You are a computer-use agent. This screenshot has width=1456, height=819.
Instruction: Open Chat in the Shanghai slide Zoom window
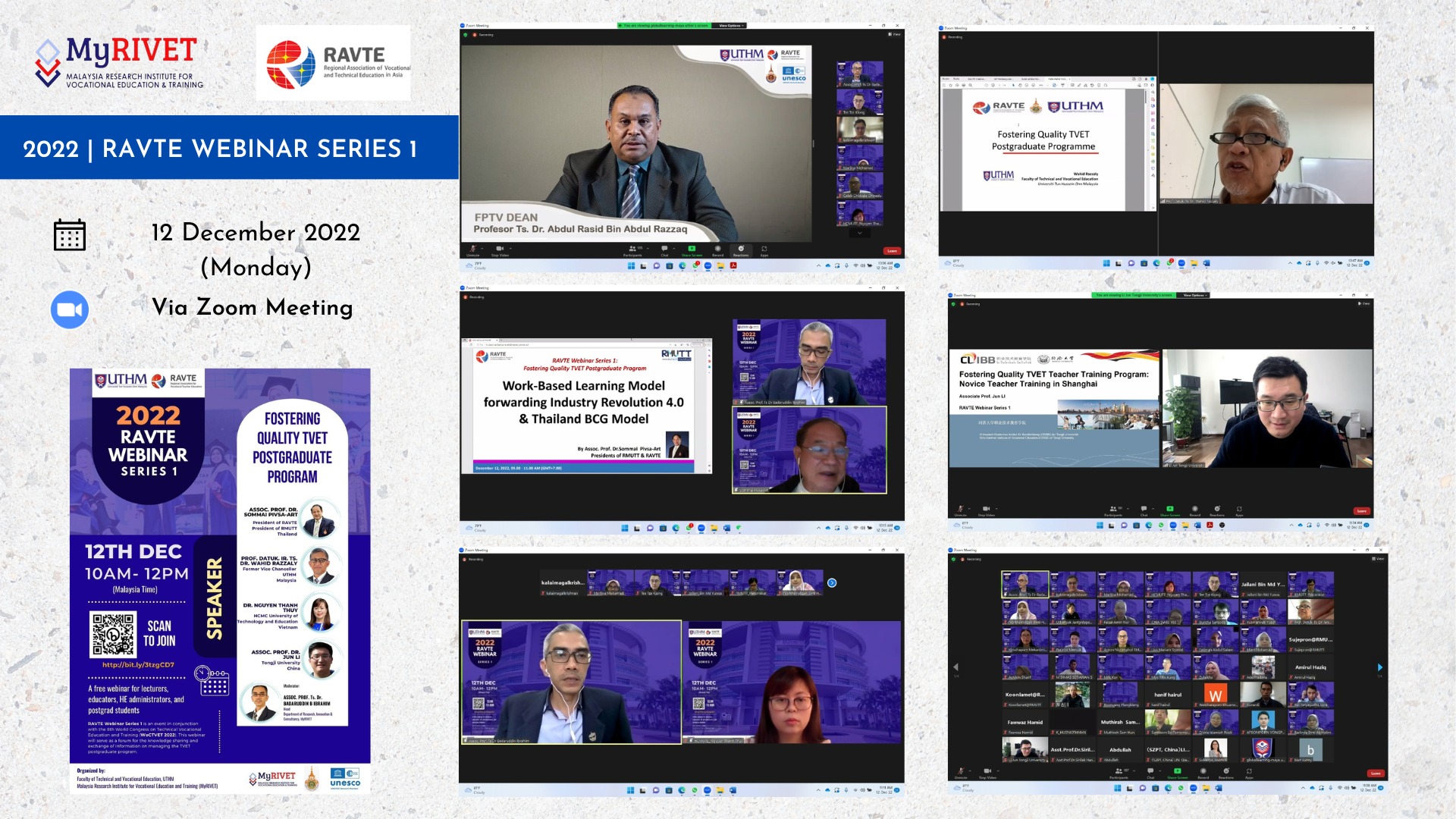tap(1144, 510)
